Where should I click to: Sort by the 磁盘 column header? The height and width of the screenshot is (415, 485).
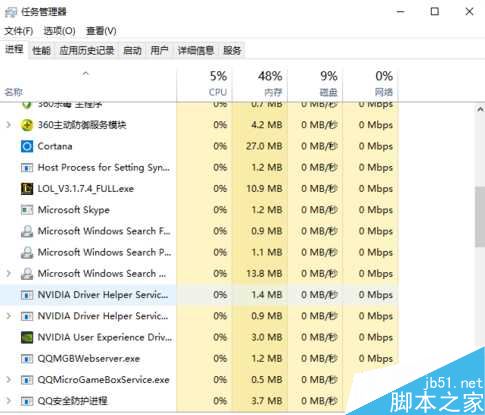(315, 85)
